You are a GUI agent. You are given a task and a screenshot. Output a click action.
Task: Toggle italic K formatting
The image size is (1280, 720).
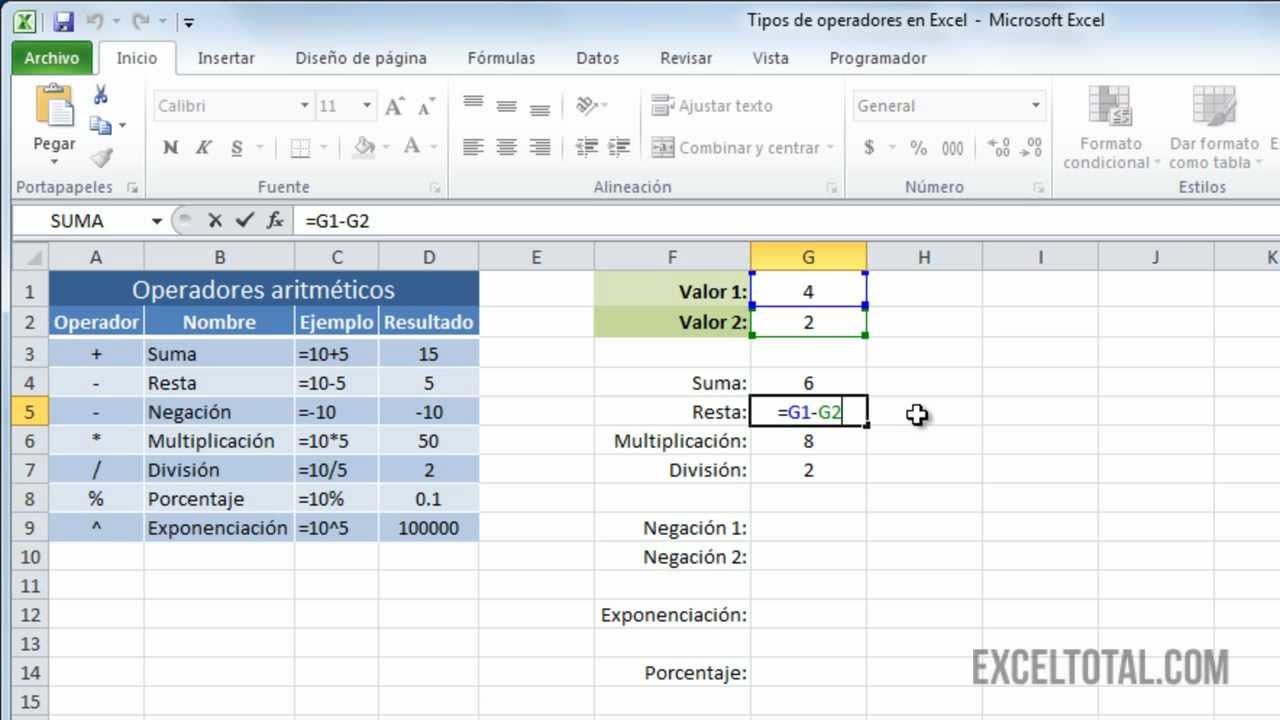pos(203,148)
